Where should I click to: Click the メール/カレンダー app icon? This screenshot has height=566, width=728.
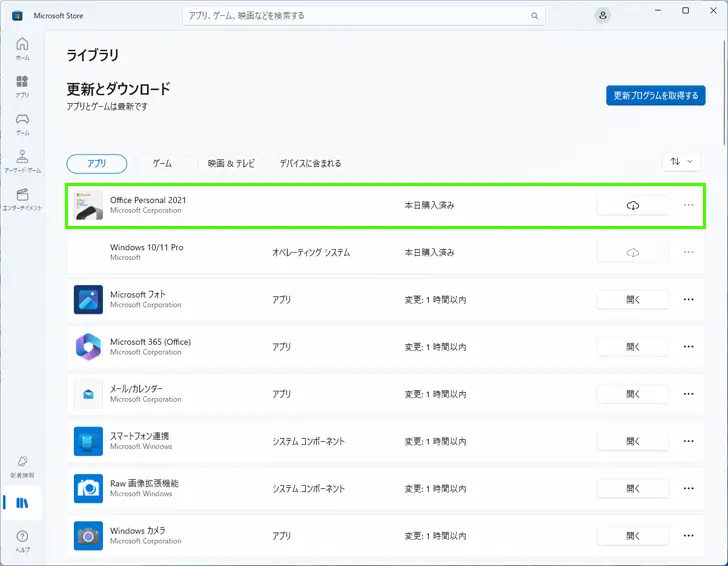88,394
